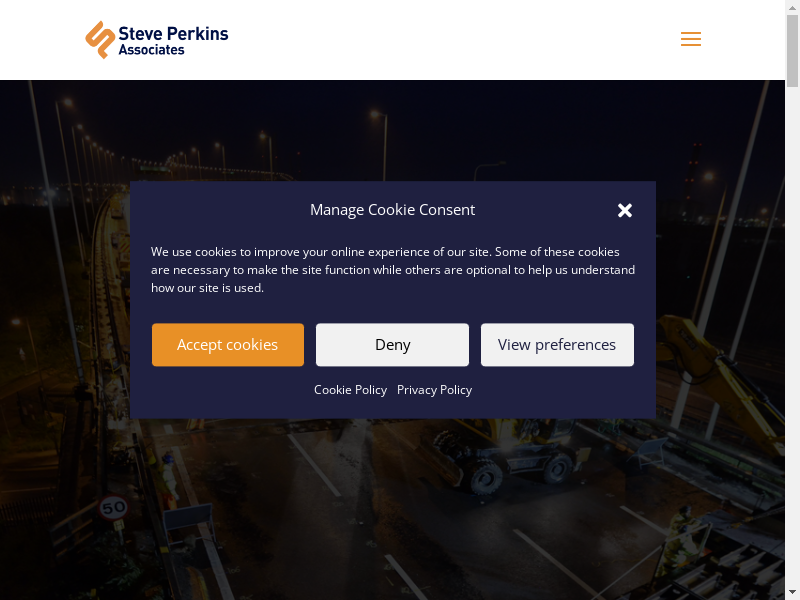
Task: Click the scrollbar down arrow
Action: [792, 594]
